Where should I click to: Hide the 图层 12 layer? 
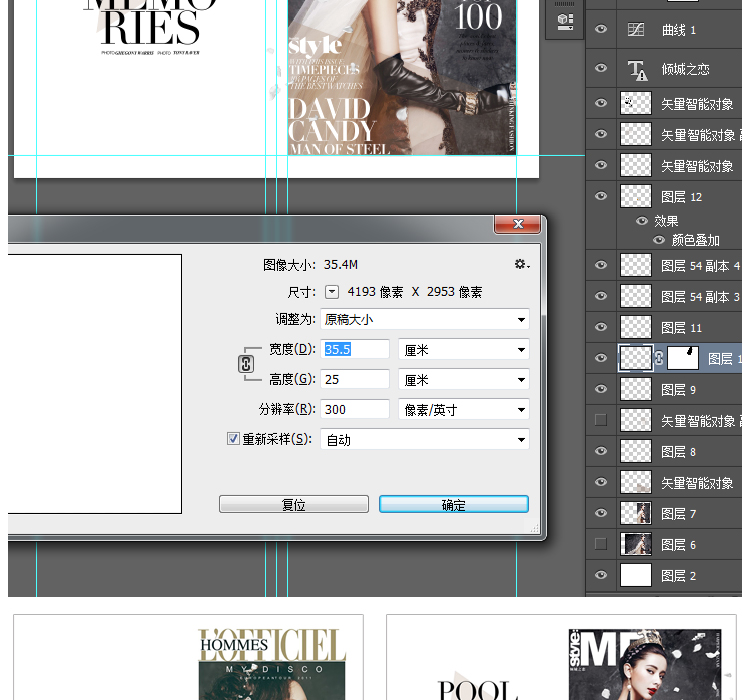click(601, 196)
